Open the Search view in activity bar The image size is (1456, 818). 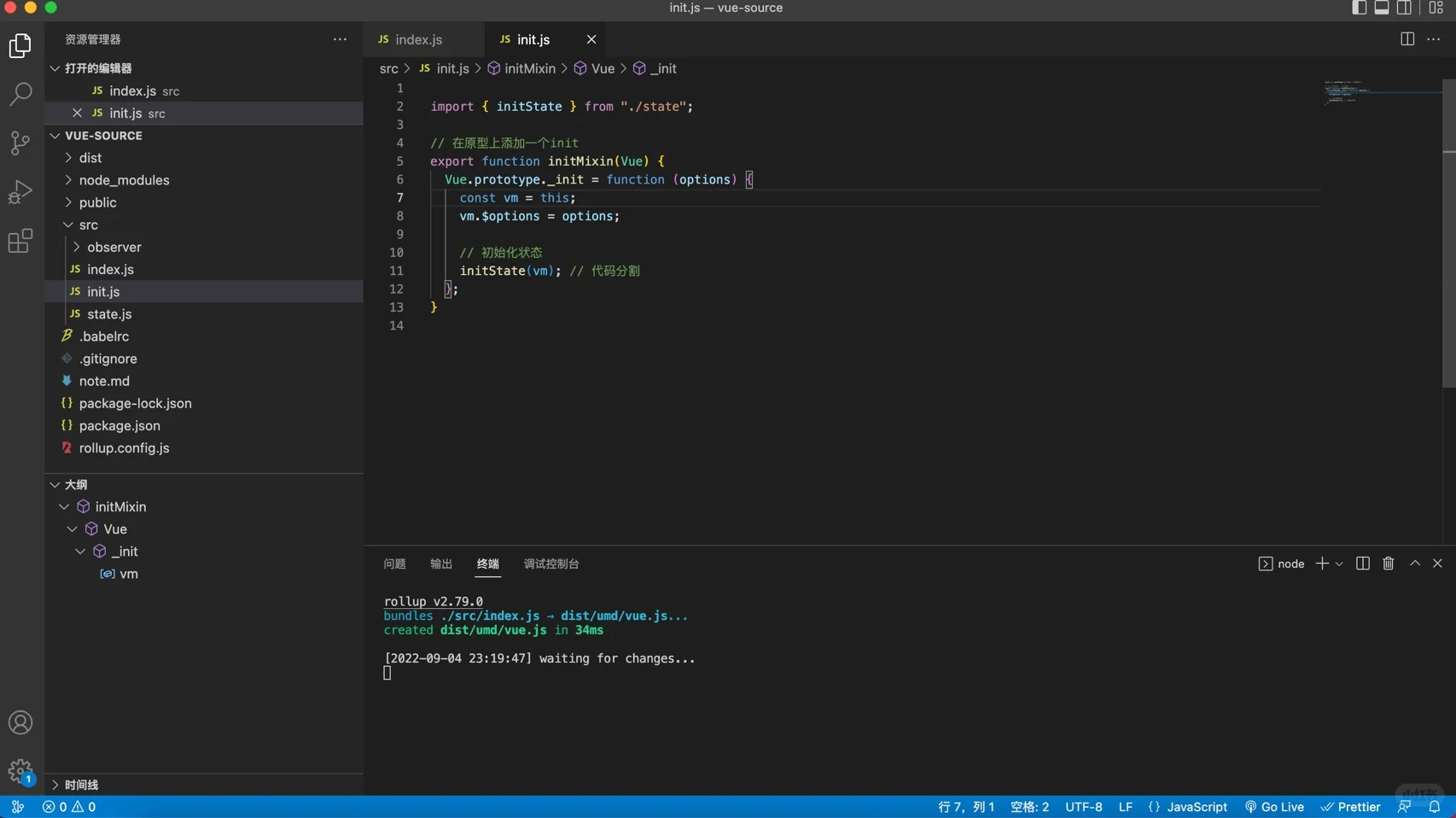(20, 94)
